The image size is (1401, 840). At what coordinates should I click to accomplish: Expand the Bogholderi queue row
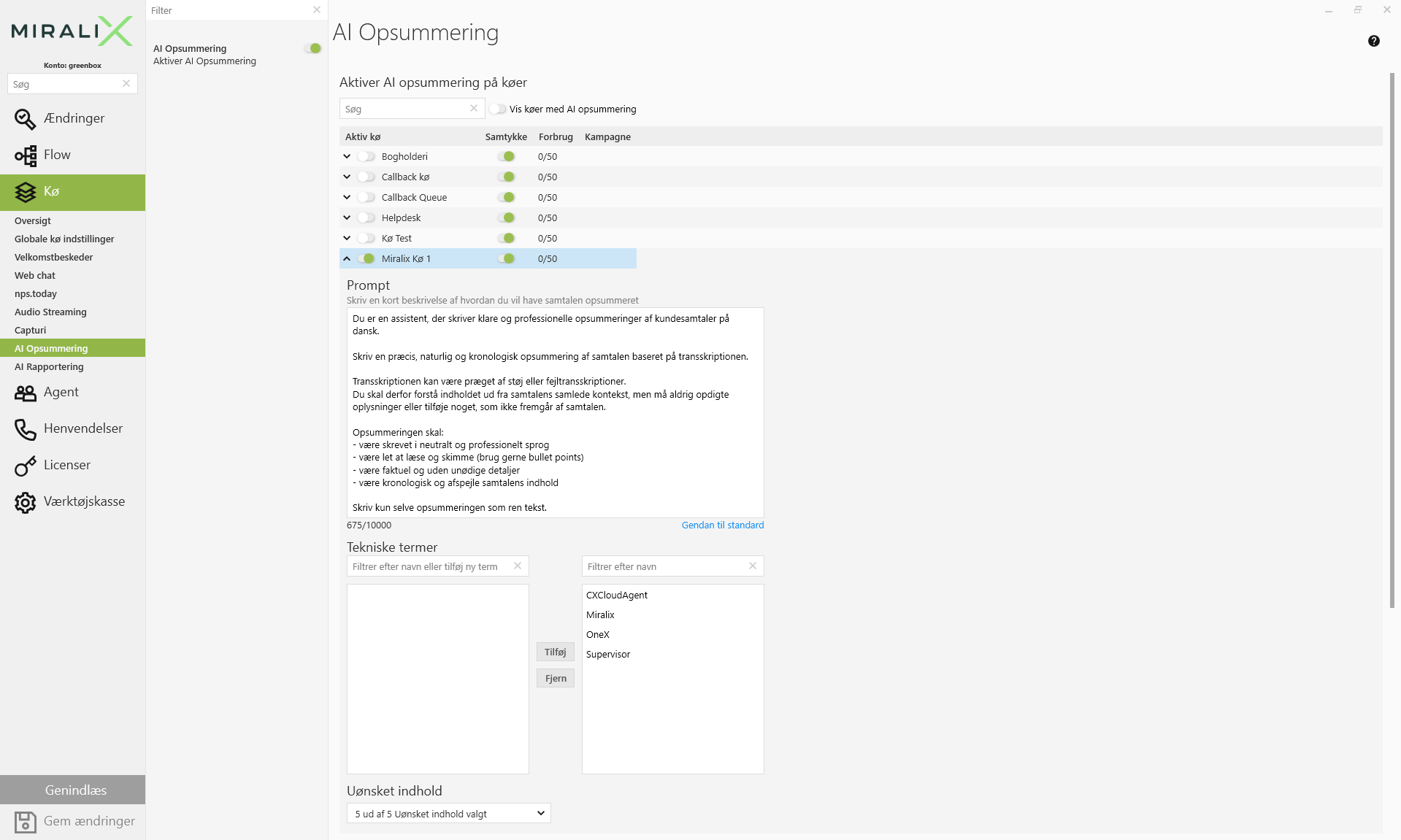[x=347, y=156]
